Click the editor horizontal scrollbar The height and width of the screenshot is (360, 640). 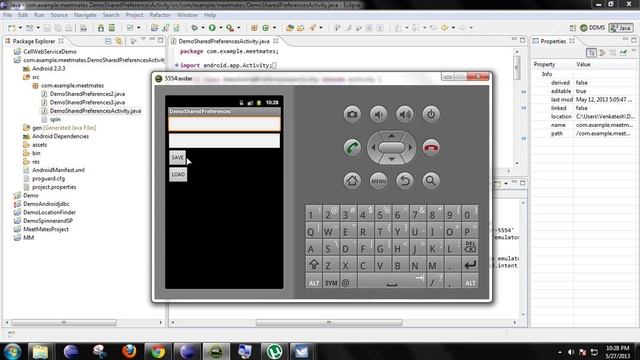pos(329,323)
